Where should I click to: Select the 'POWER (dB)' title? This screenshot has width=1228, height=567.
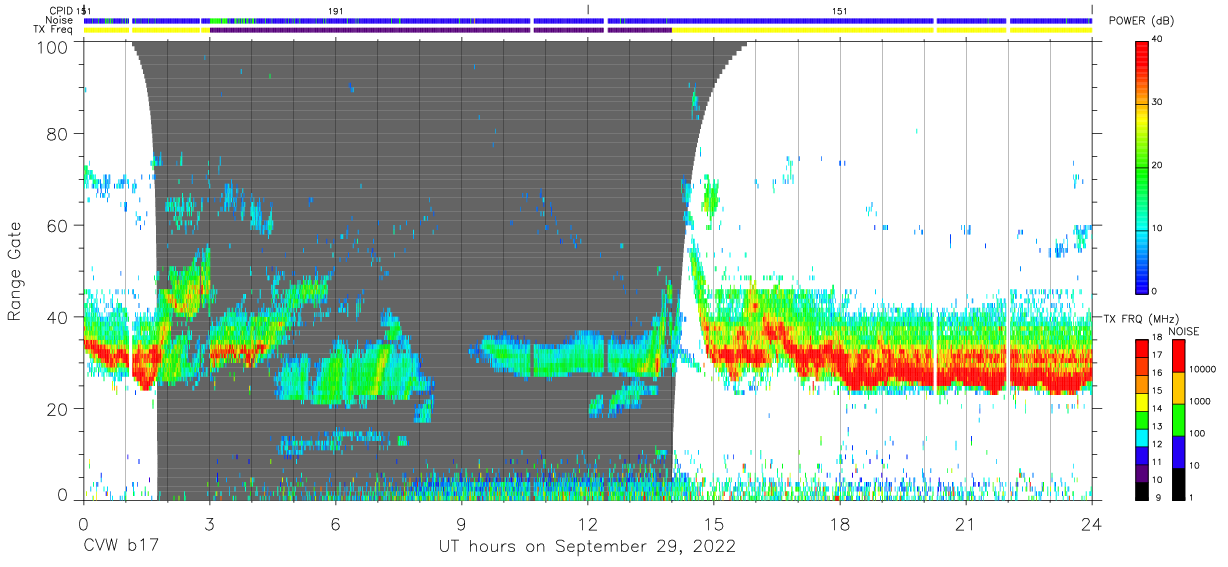(1141, 21)
